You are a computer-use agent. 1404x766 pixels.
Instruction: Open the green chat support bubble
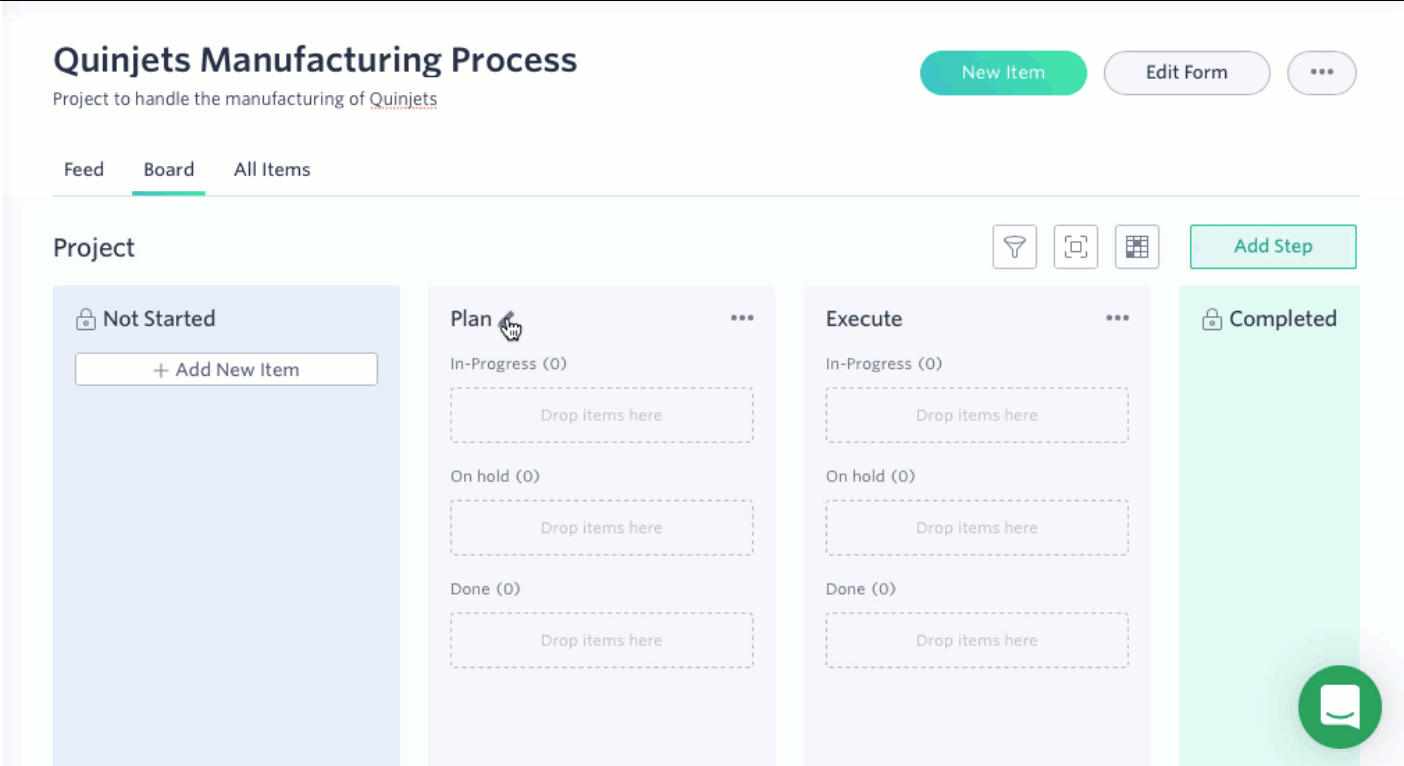[1340, 707]
